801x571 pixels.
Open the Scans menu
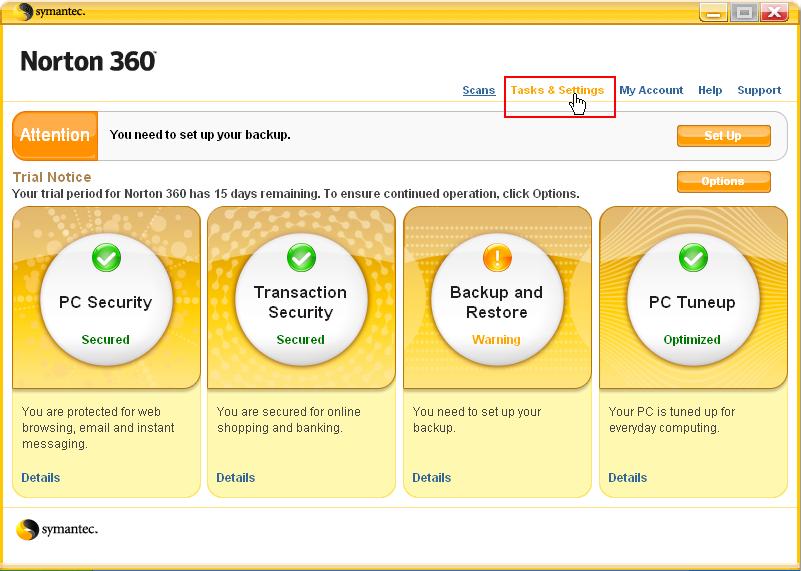point(479,90)
